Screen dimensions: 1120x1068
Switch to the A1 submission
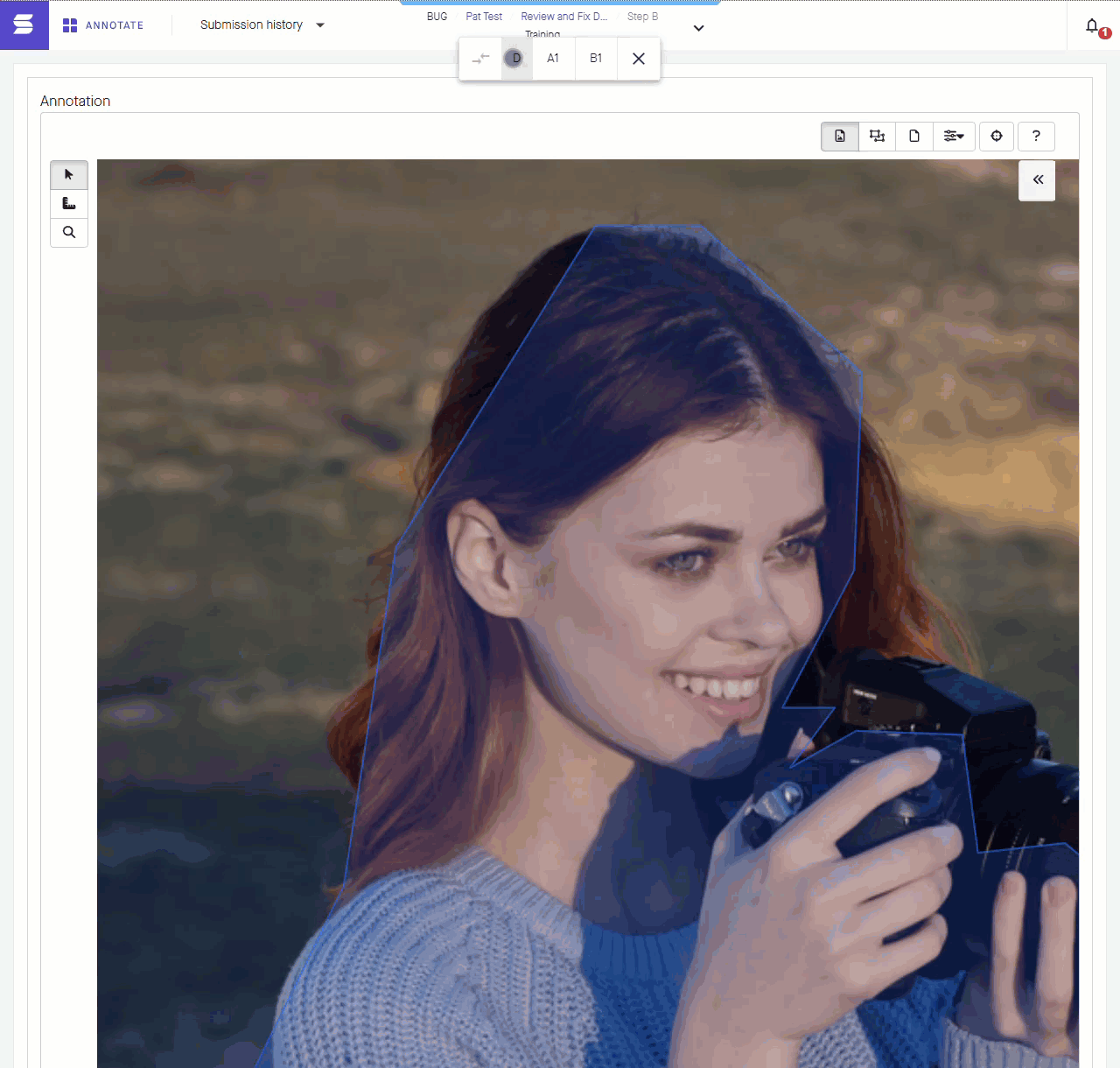(553, 59)
